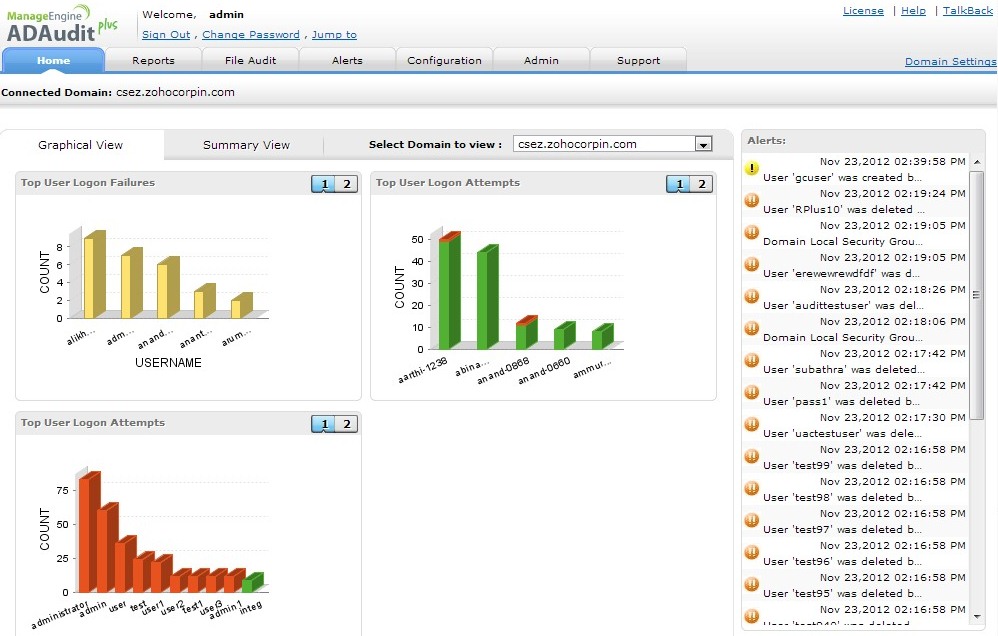
Task: Open the Configuration tab
Action: (444, 60)
